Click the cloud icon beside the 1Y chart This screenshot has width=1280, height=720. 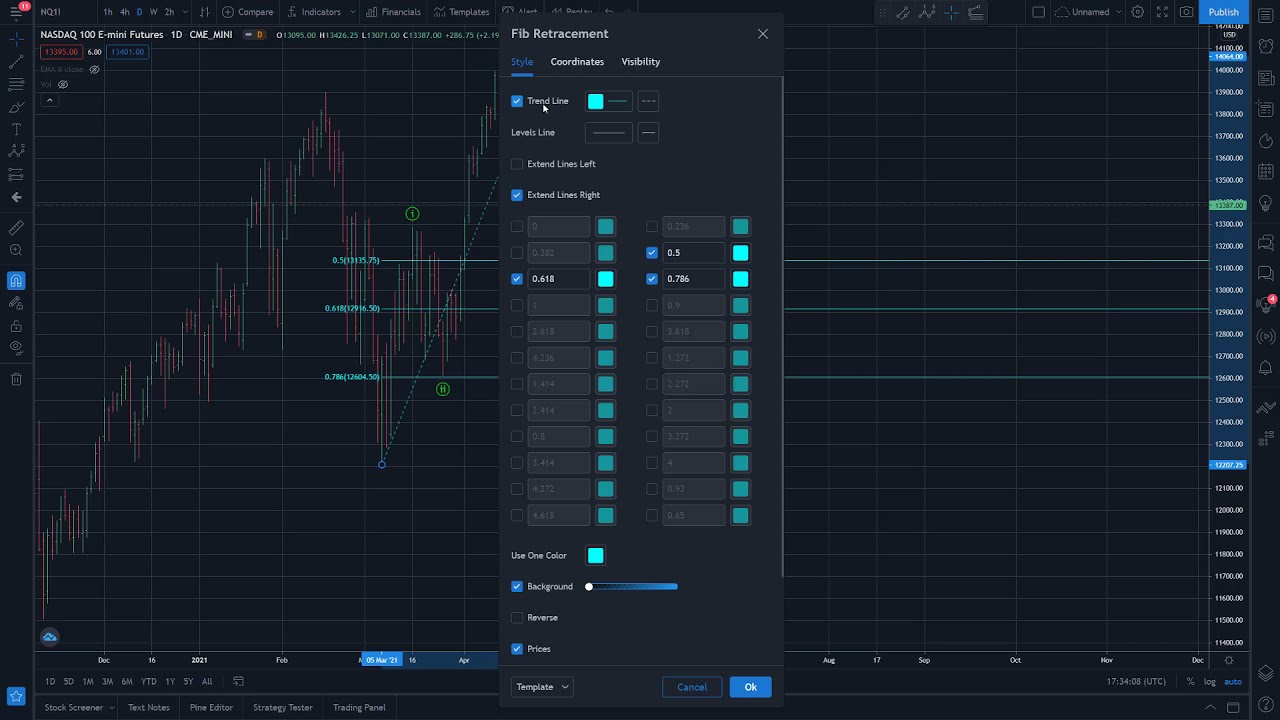[49, 637]
